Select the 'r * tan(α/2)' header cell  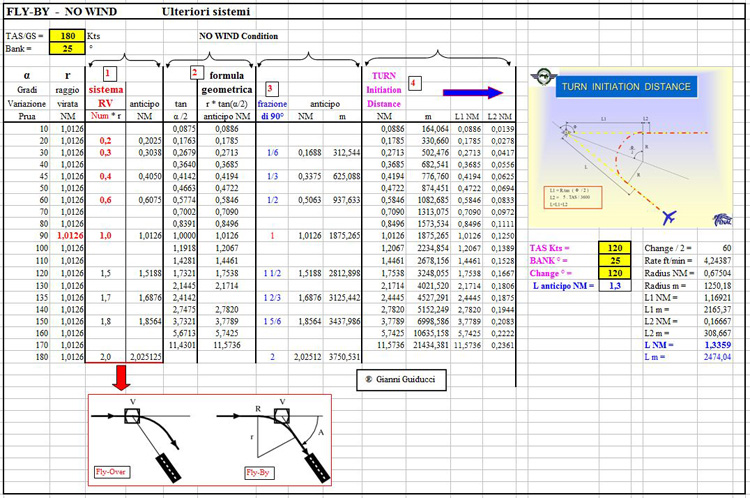click(x=227, y=104)
